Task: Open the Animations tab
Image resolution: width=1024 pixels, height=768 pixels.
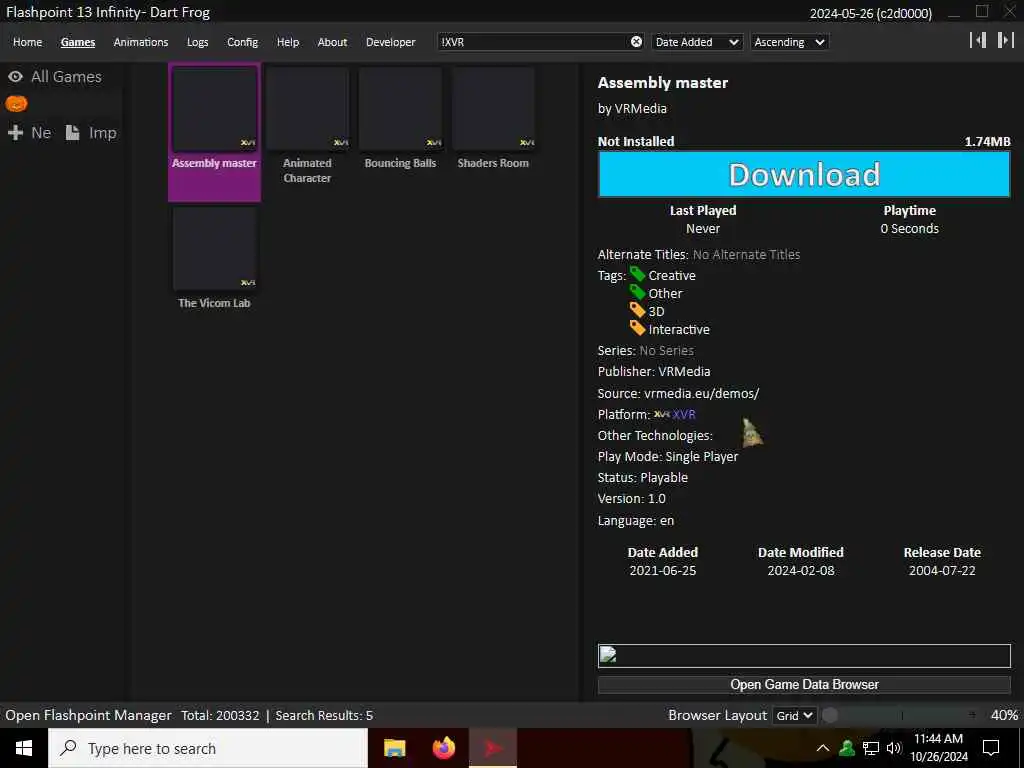Action: (140, 42)
